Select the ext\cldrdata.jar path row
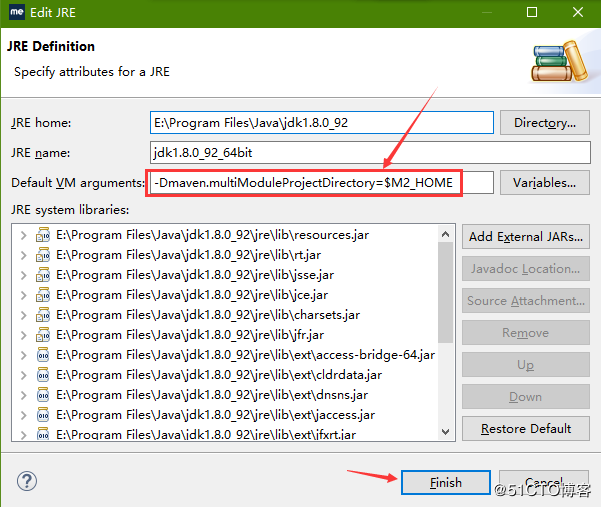The width and height of the screenshot is (601, 507). tap(219, 375)
